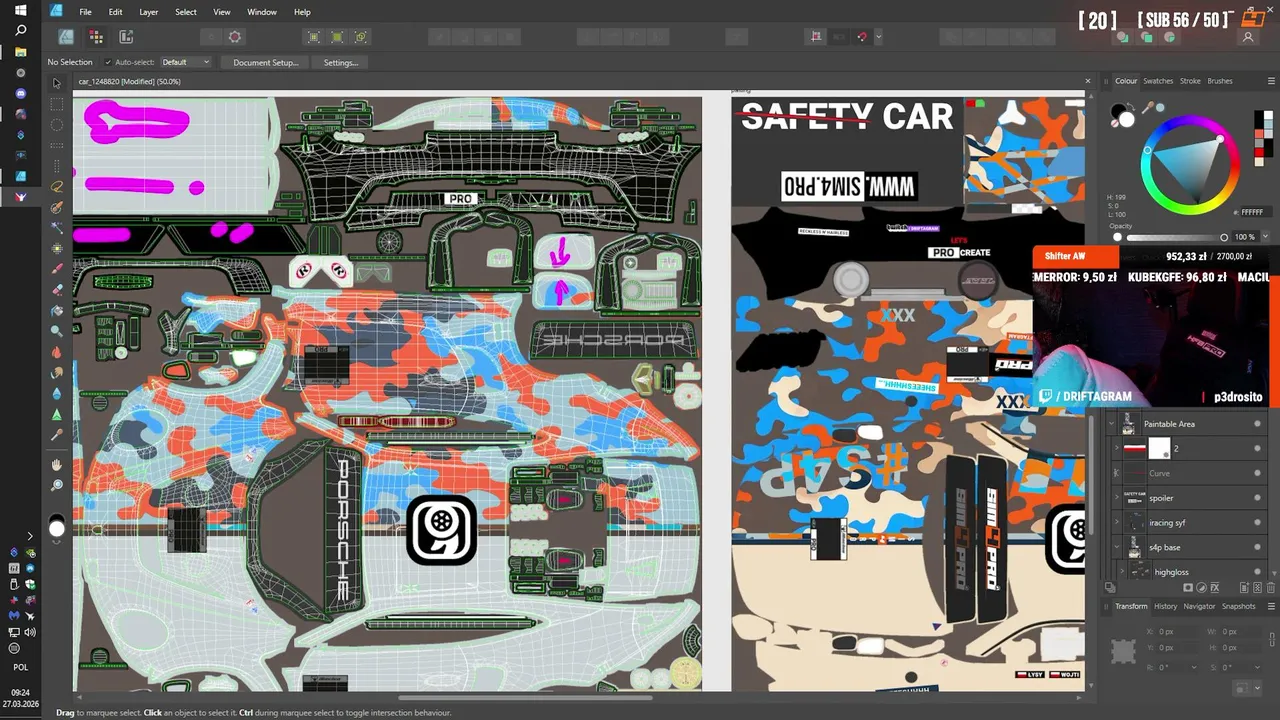Viewport: 1280px width, 720px height.
Task: Switch to the Designer persona
Action: coord(65,37)
